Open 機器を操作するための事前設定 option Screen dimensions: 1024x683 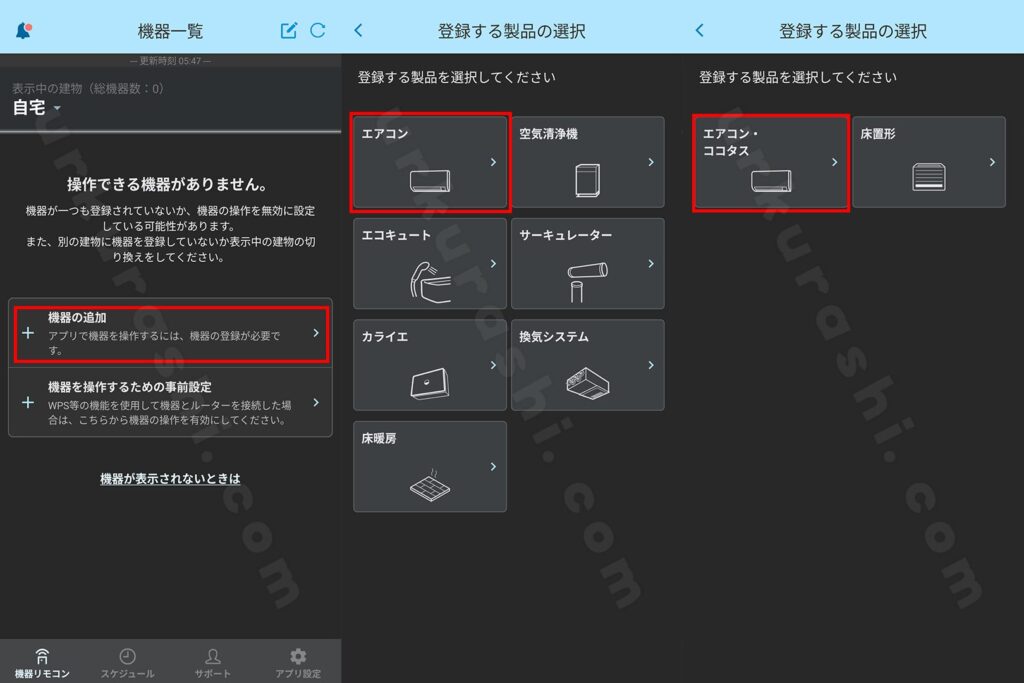[170, 402]
